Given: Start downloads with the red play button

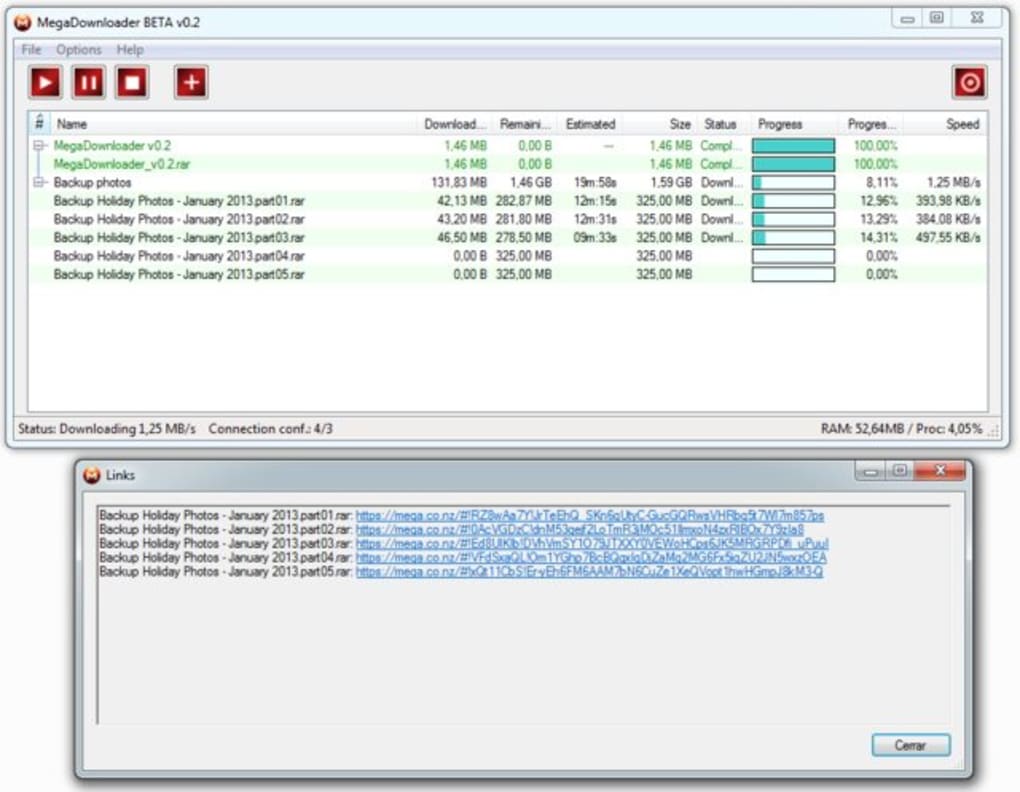Looking at the screenshot, I should (44, 82).
